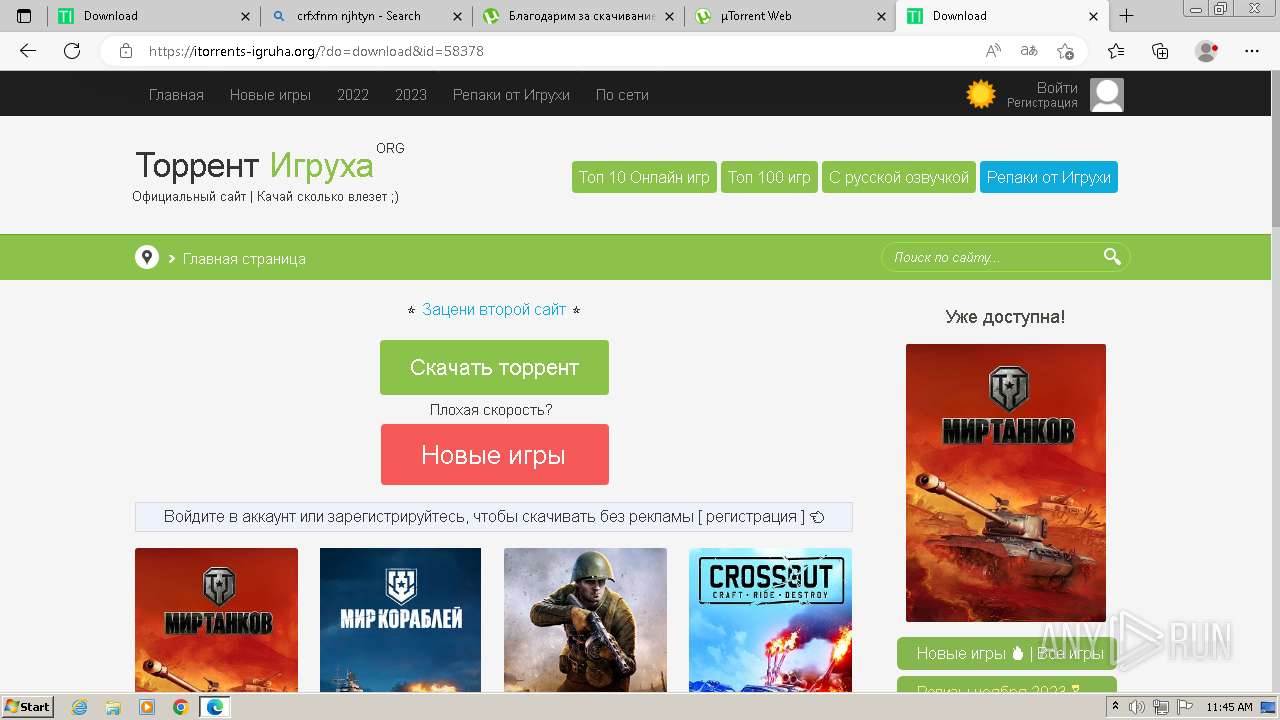Open Edge Settings and more menu

[1252, 51]
